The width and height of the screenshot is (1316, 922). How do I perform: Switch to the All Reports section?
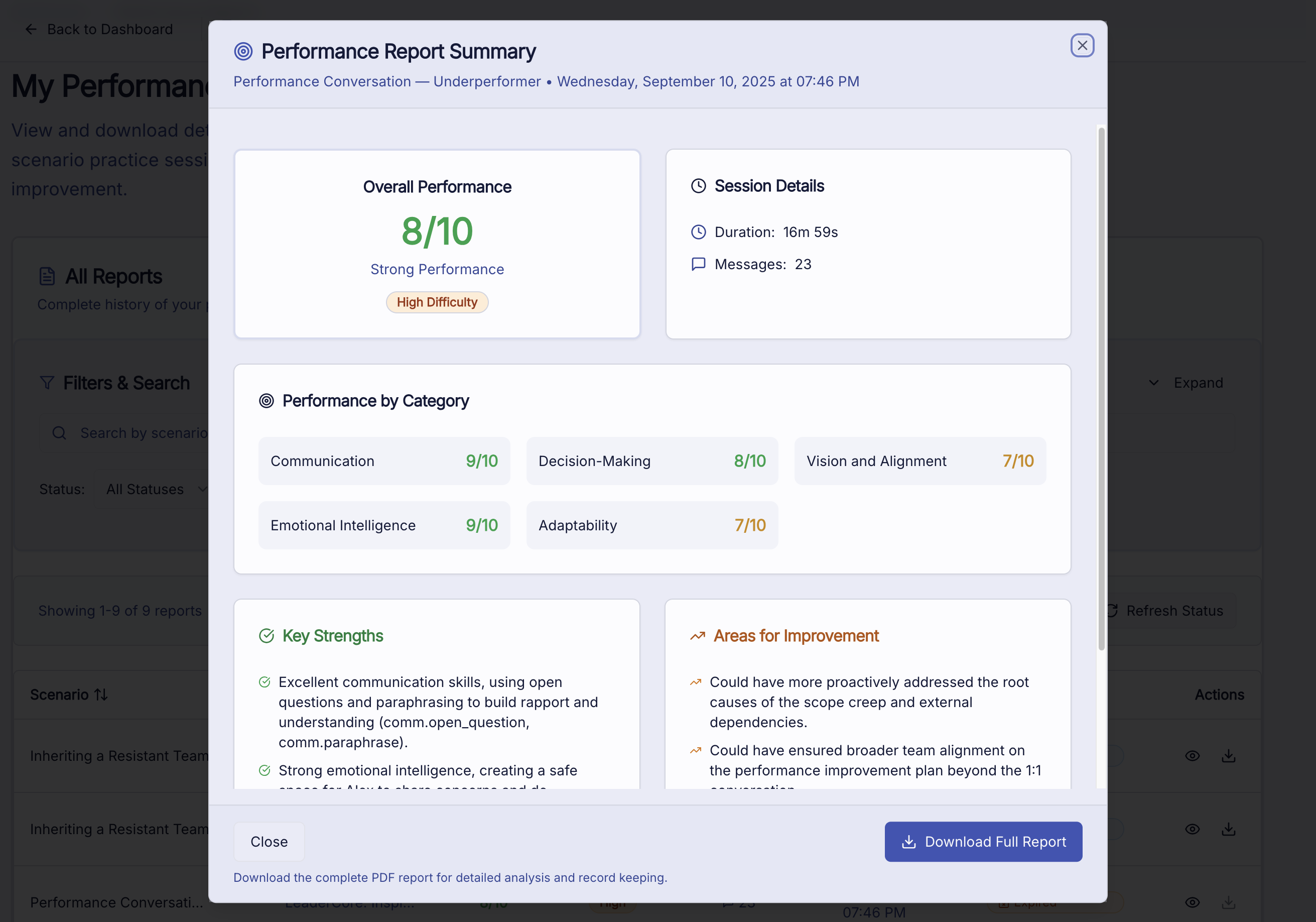113,276
